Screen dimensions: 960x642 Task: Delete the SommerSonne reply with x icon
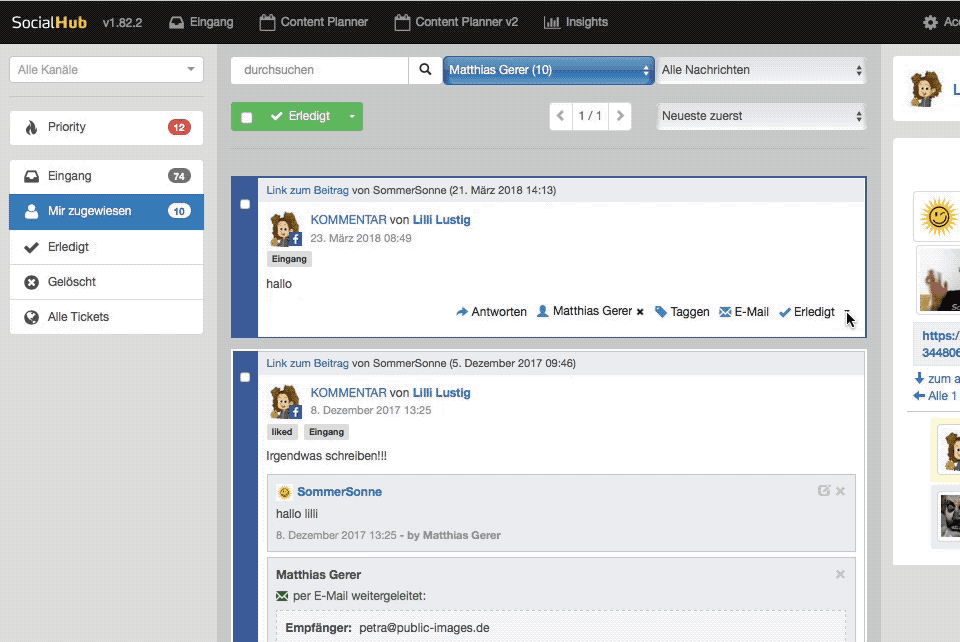(840, 491)
